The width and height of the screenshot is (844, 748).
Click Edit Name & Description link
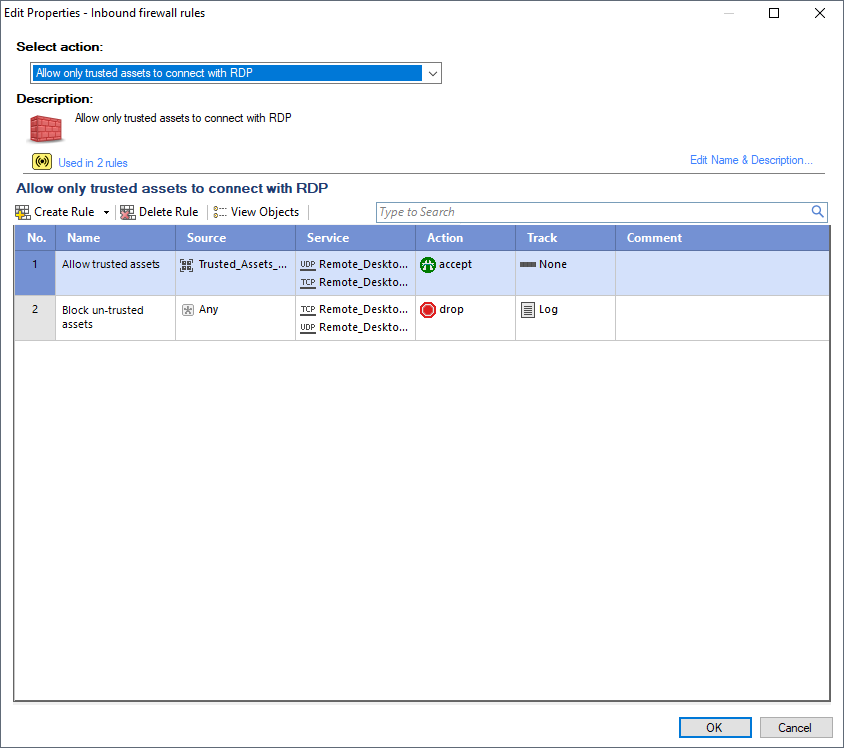tap(751, 160)
